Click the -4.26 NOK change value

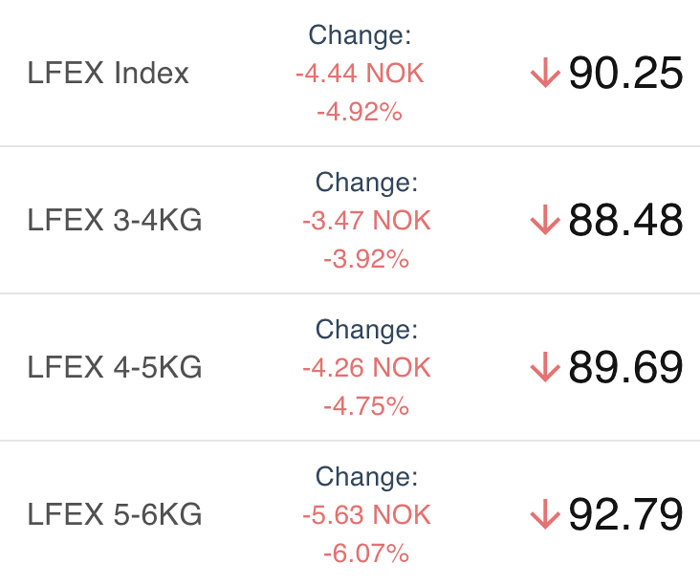(x=367, y=368)
